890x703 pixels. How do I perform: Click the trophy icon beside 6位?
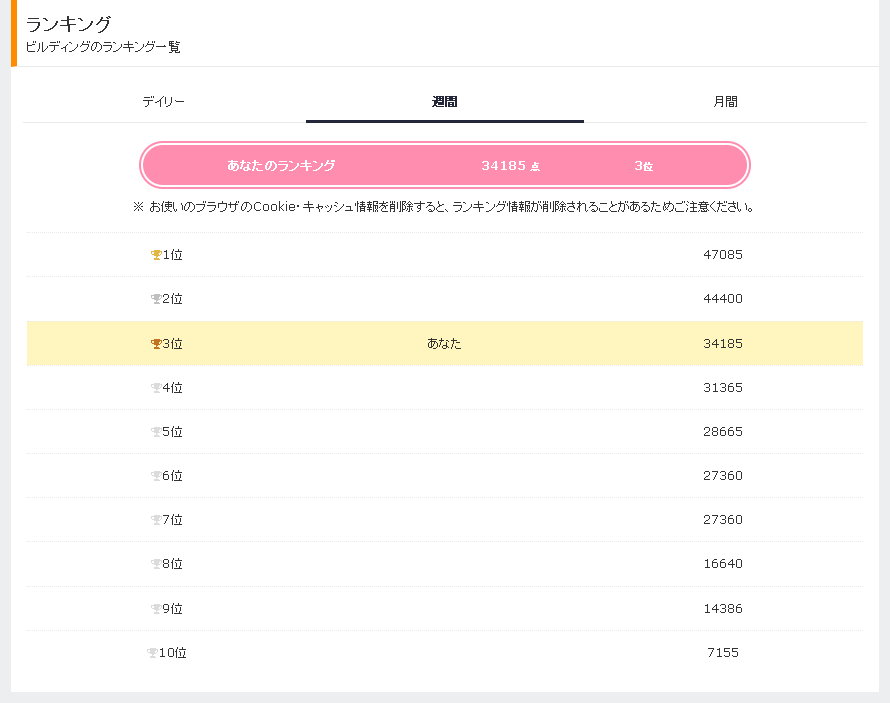tap(155, 476)
